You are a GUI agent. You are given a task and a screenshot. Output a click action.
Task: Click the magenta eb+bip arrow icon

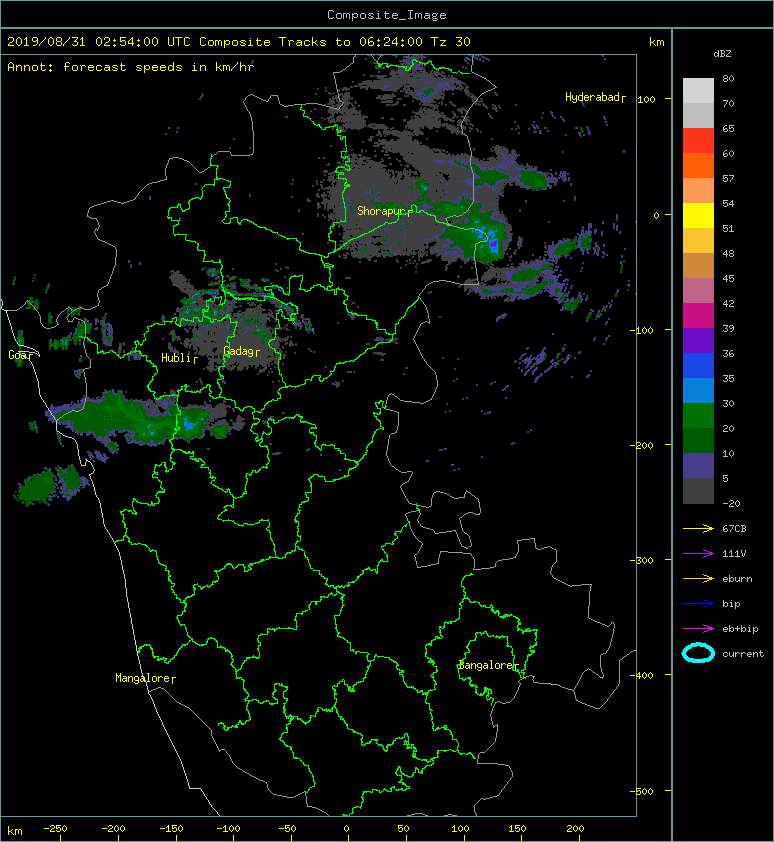(698, 629)
